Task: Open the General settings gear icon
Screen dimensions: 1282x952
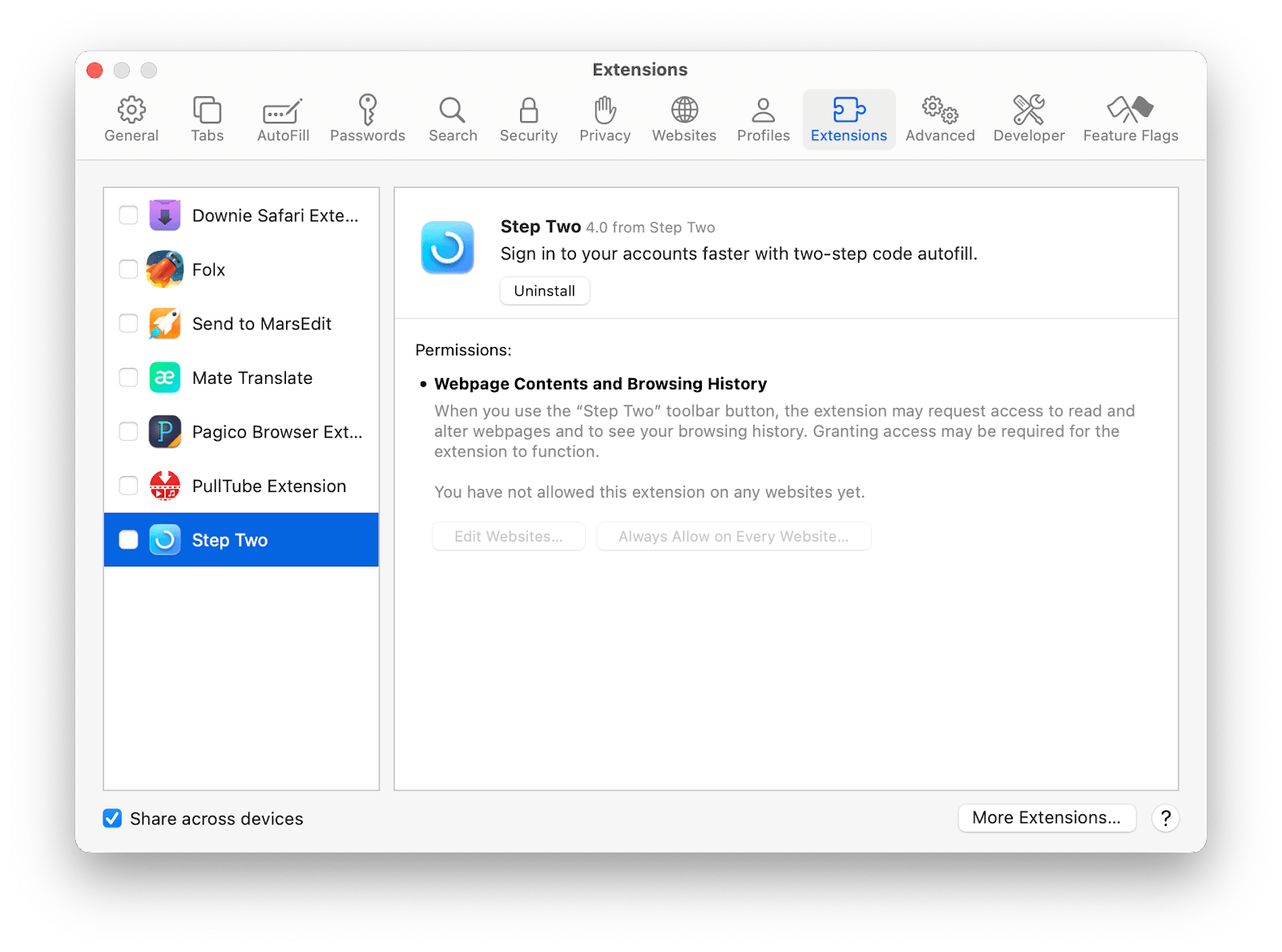Action: (x=131, y=110)
